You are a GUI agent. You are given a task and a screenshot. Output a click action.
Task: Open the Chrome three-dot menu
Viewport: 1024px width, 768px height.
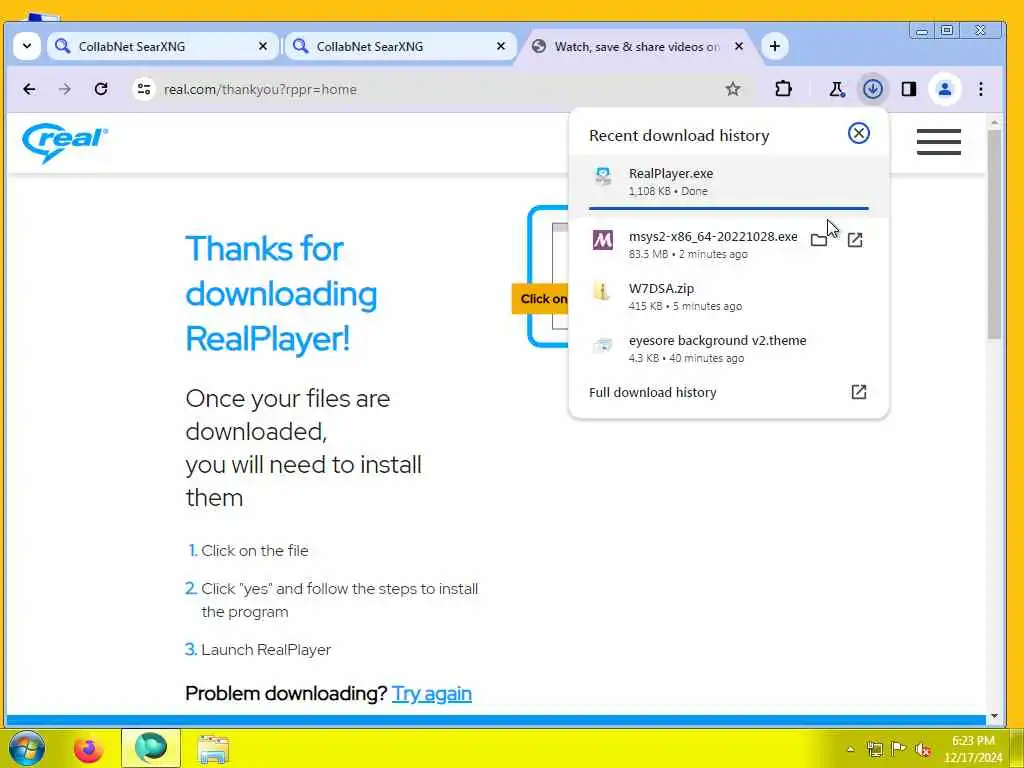pos(981,89)
